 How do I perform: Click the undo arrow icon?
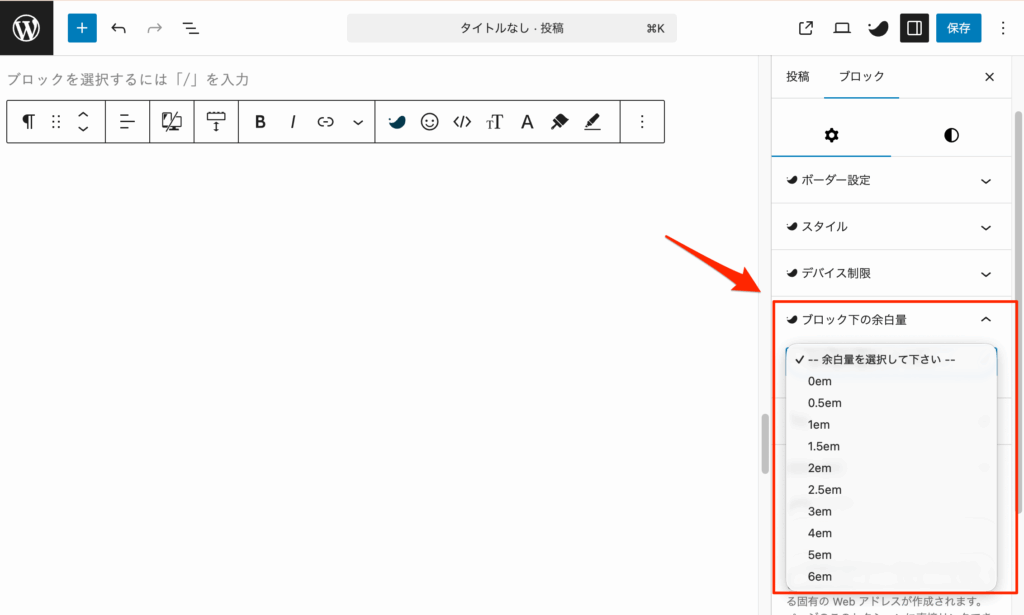pyautogui.click(x=119, y=28)
